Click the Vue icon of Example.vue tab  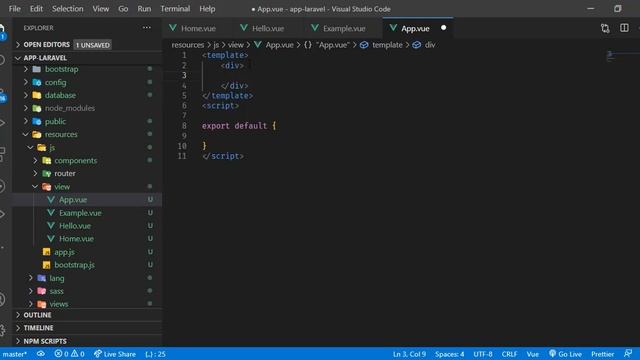click(315, 28)
